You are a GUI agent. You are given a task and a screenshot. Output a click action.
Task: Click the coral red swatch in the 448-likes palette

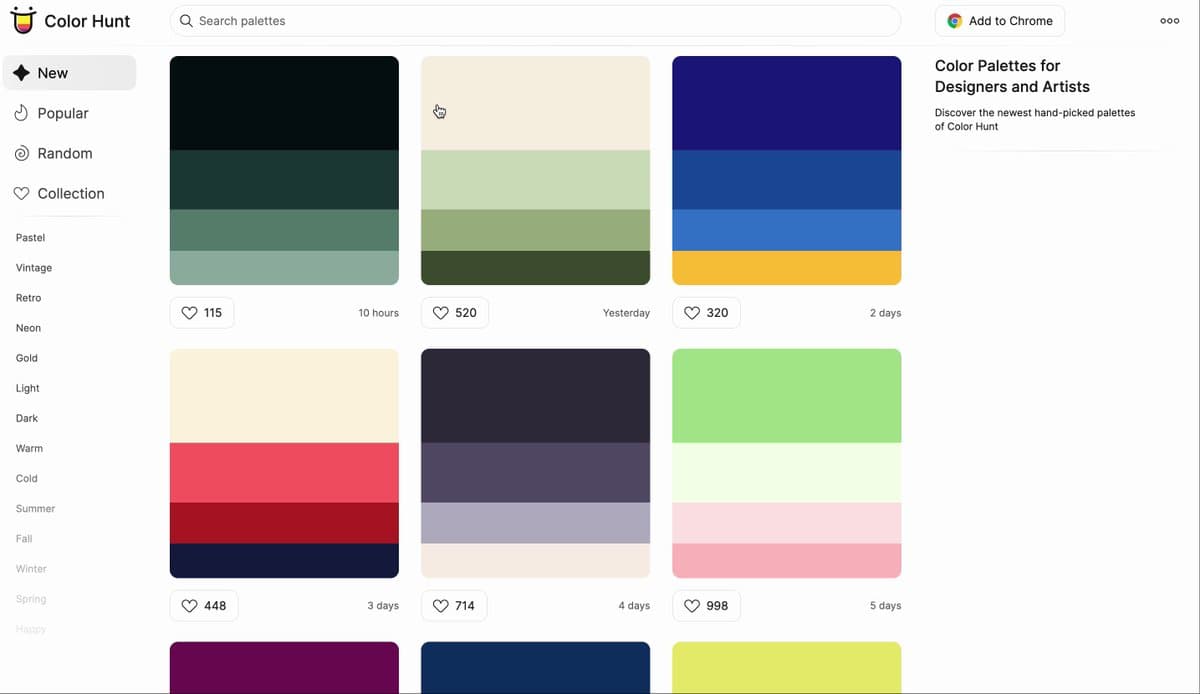pos(284,473)
